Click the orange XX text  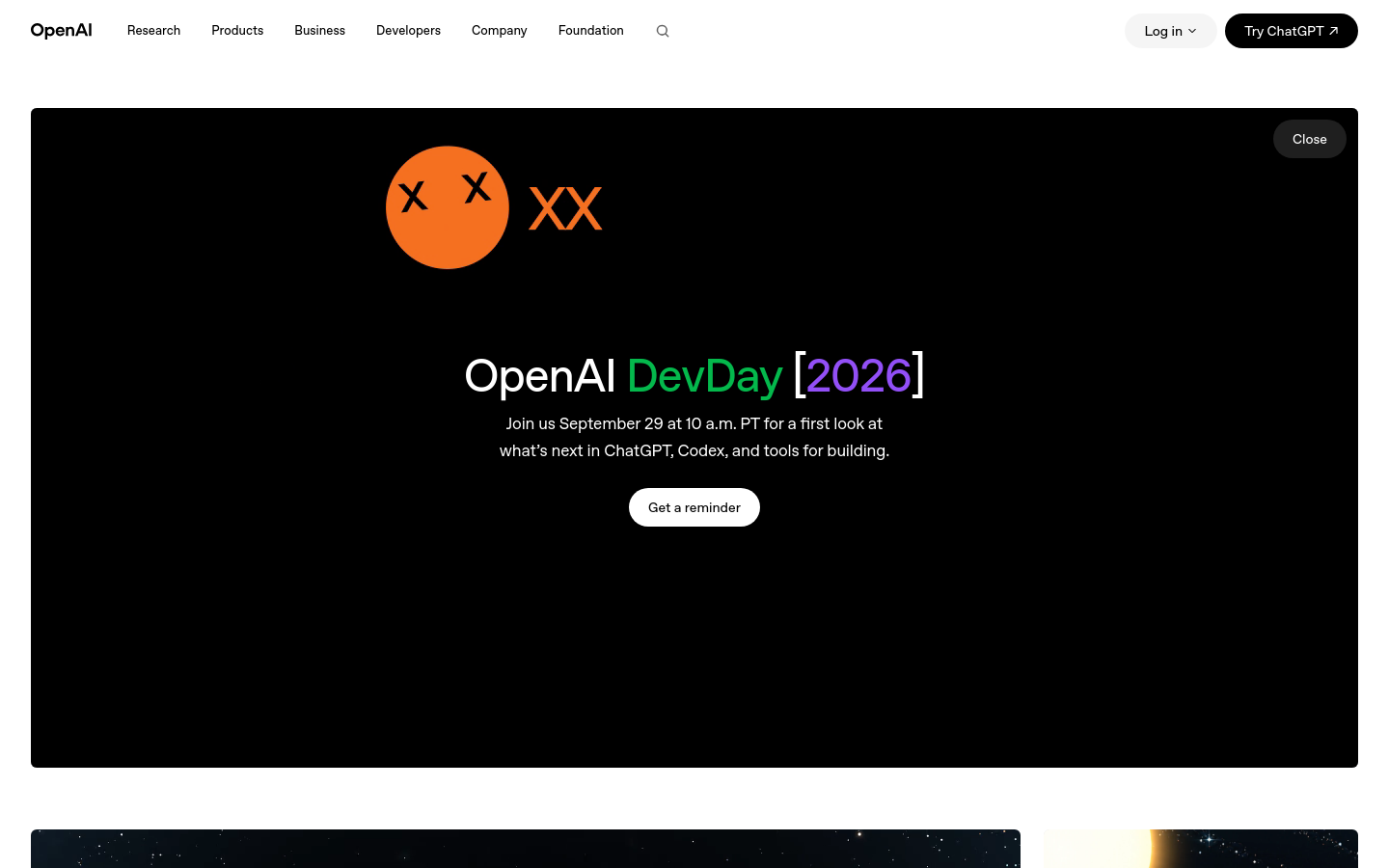pyautogui.click(x=565, y=209)
